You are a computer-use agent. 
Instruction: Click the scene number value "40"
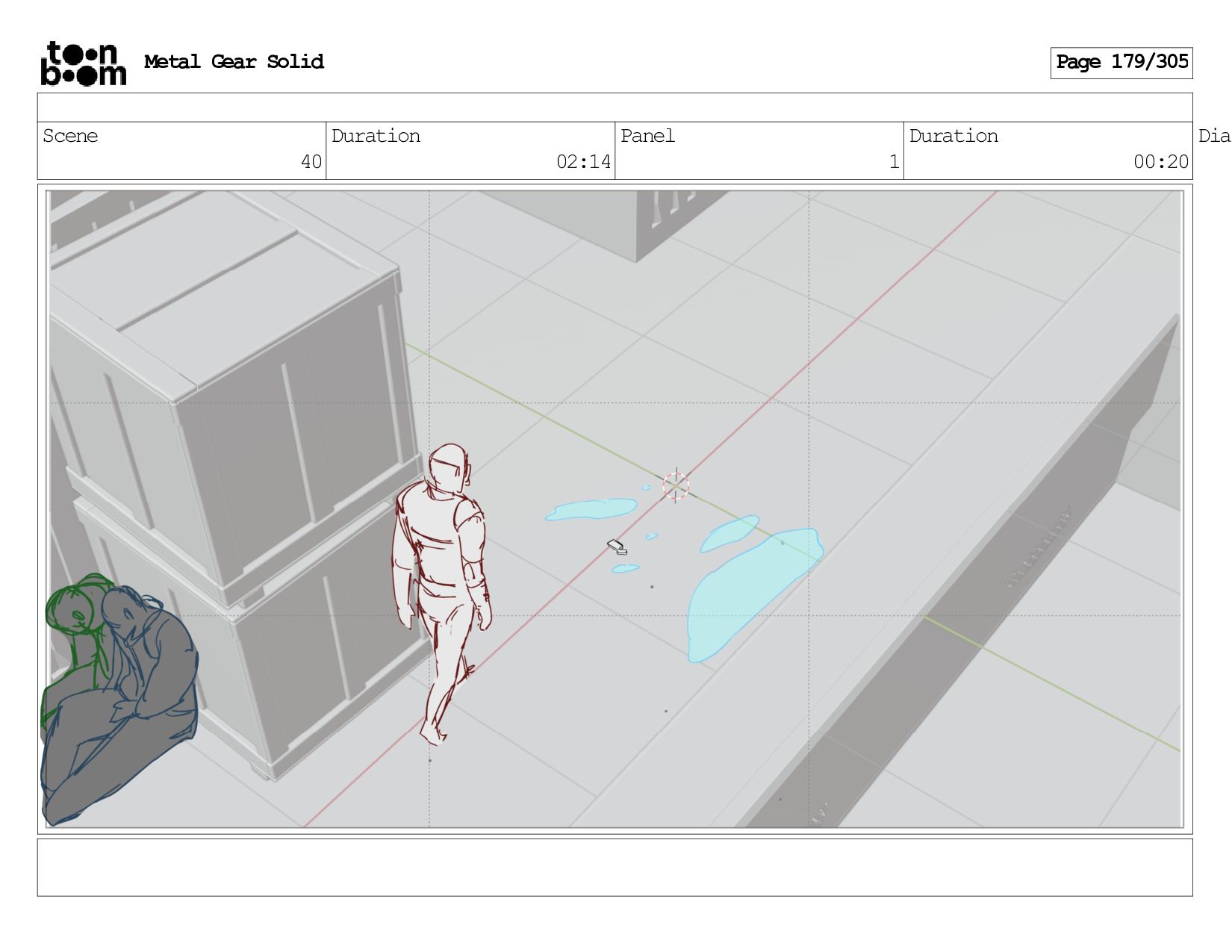311,162
